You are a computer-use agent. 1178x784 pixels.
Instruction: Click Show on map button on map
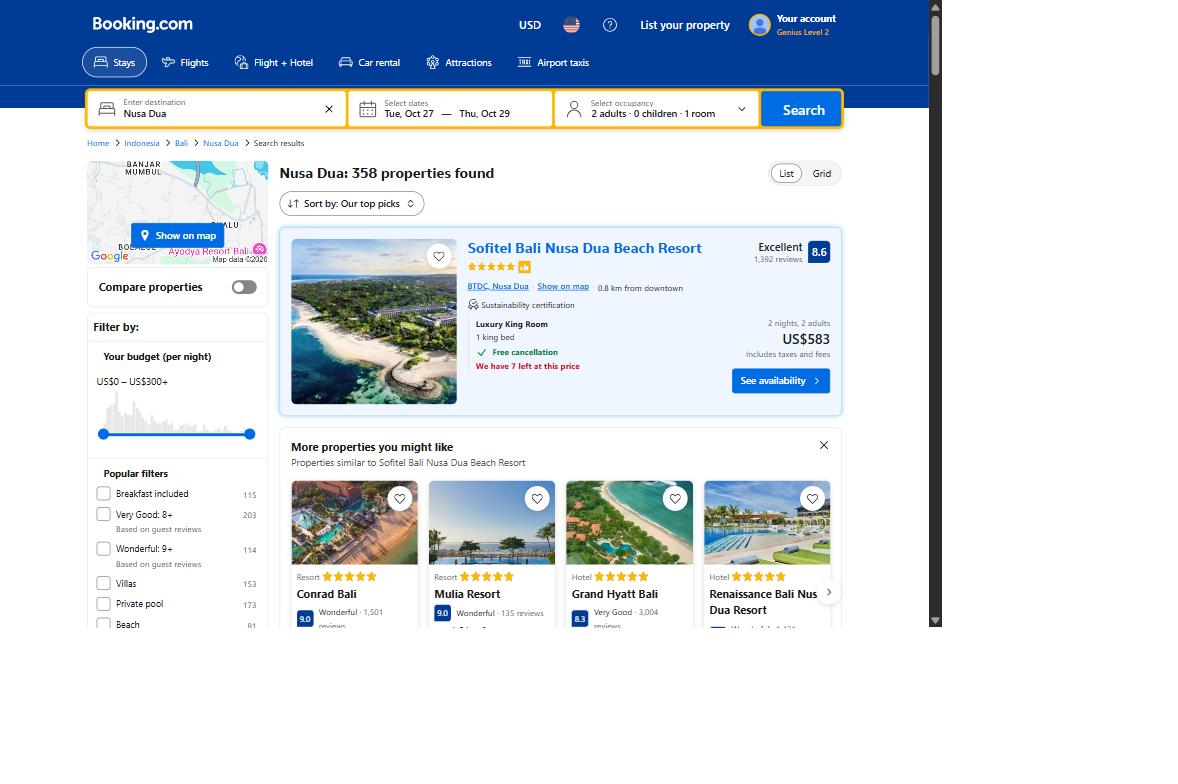[x=177, y=236]
